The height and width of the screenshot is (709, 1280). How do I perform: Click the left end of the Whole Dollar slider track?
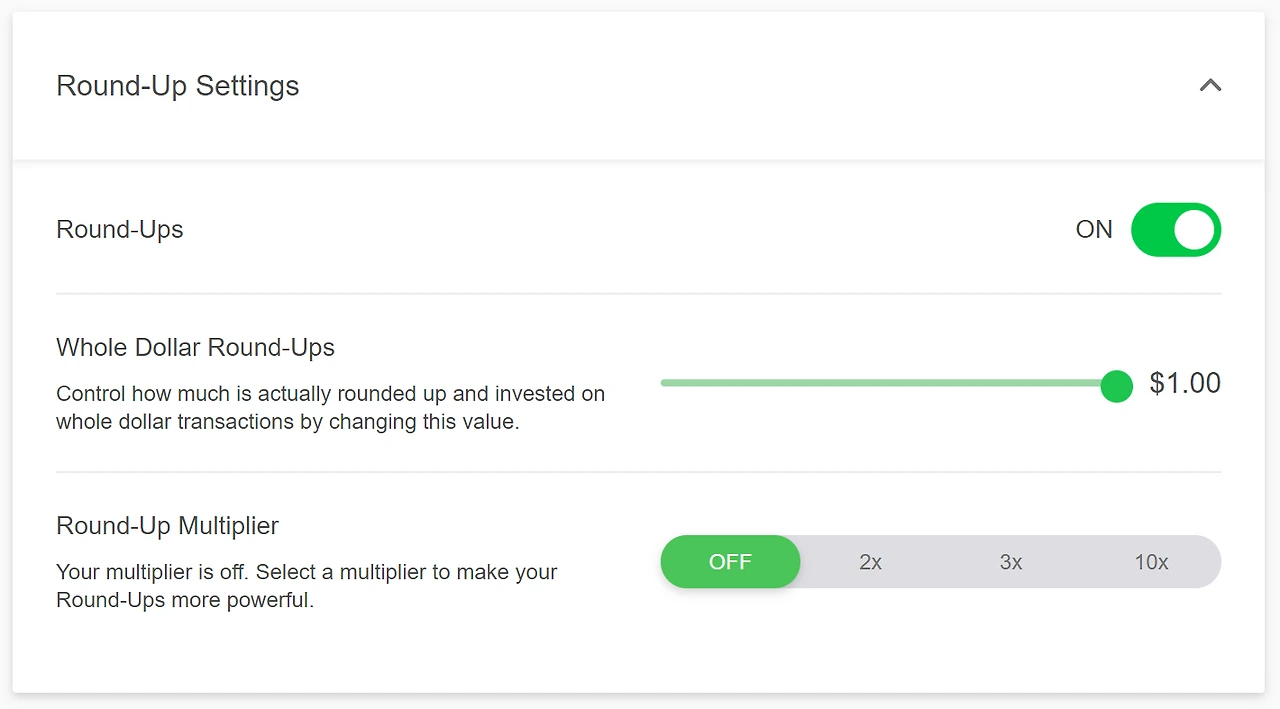pos(665,383)
